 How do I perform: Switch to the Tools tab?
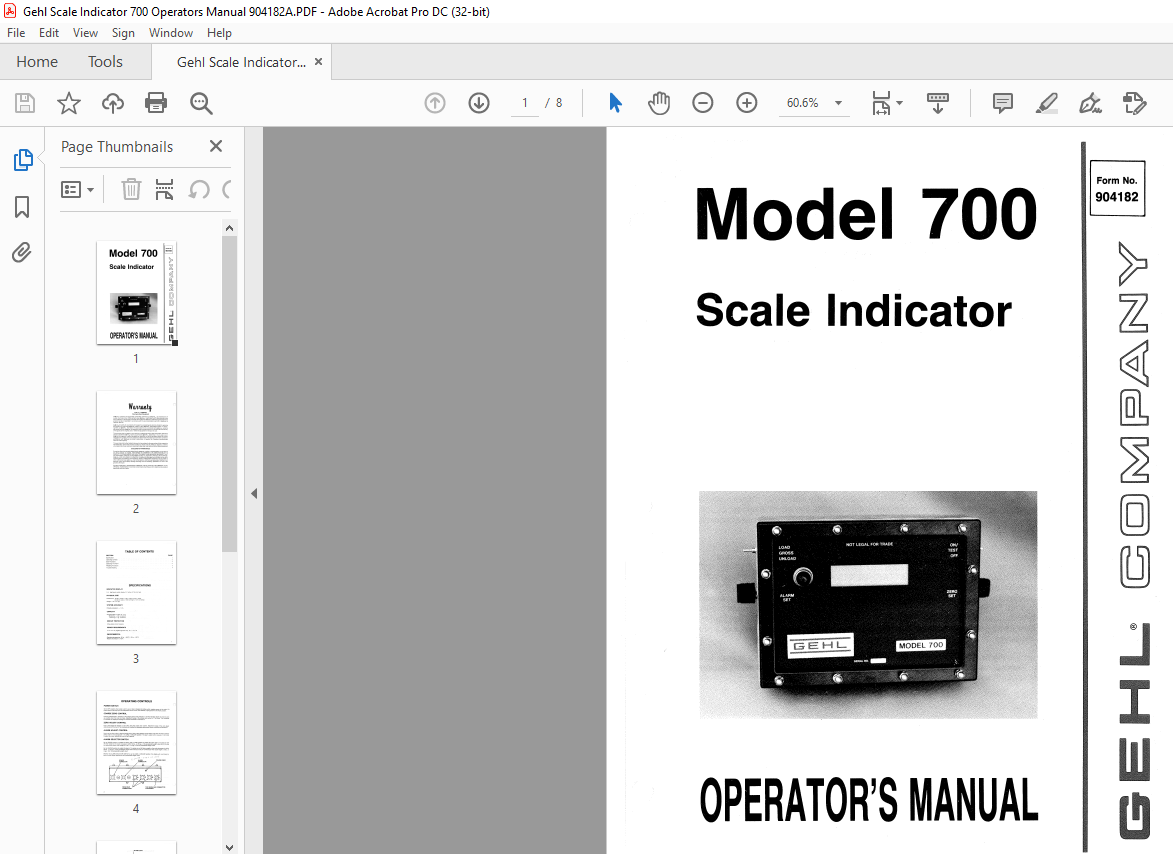point(105,62)
